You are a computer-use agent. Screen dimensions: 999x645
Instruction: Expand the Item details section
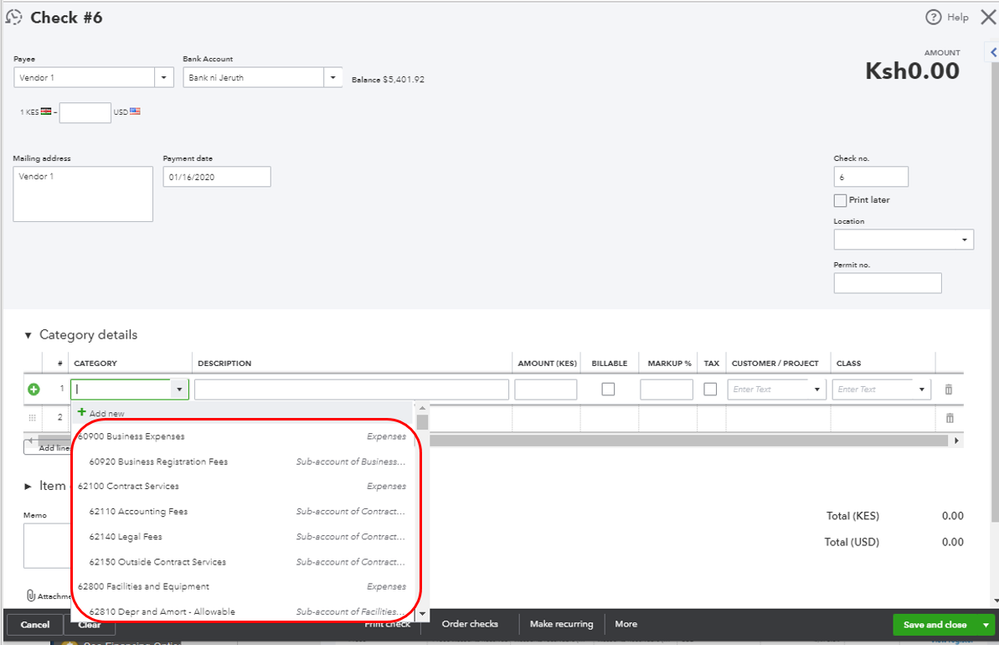coord(27,486)
